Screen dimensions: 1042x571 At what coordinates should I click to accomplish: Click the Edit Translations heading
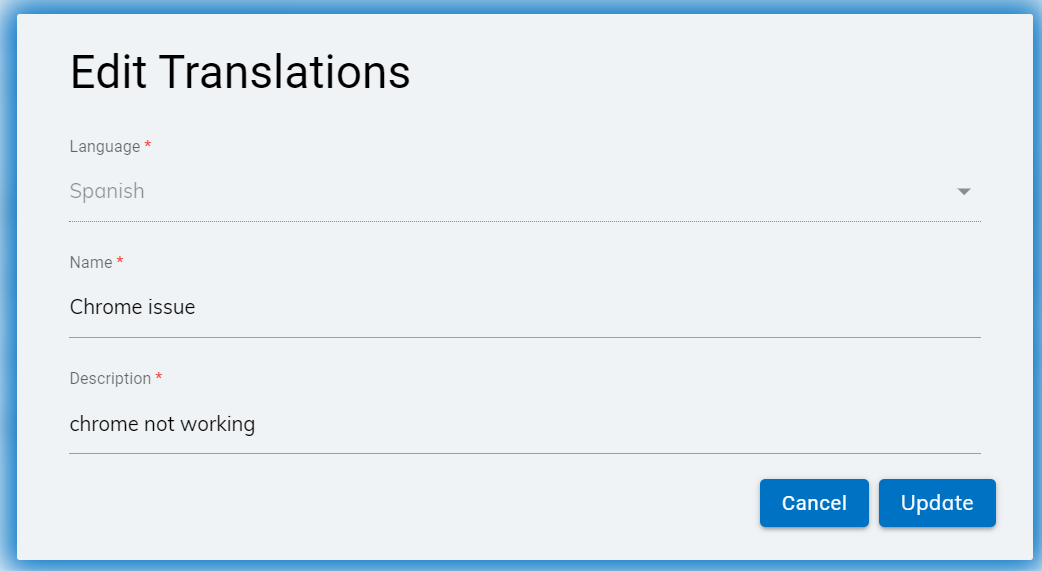(240, 73)
